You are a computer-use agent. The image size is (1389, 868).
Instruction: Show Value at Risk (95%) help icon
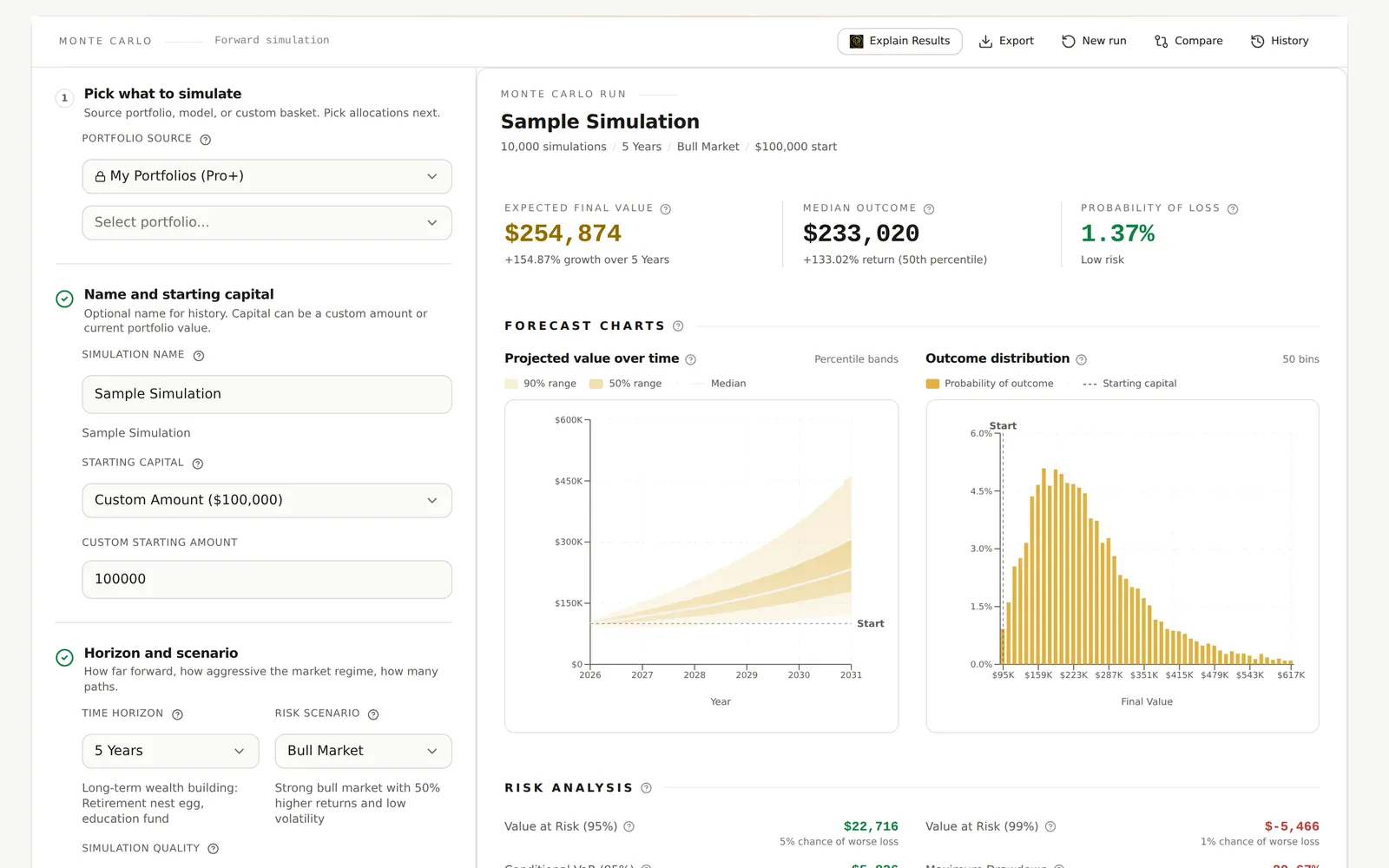(629, 827)
